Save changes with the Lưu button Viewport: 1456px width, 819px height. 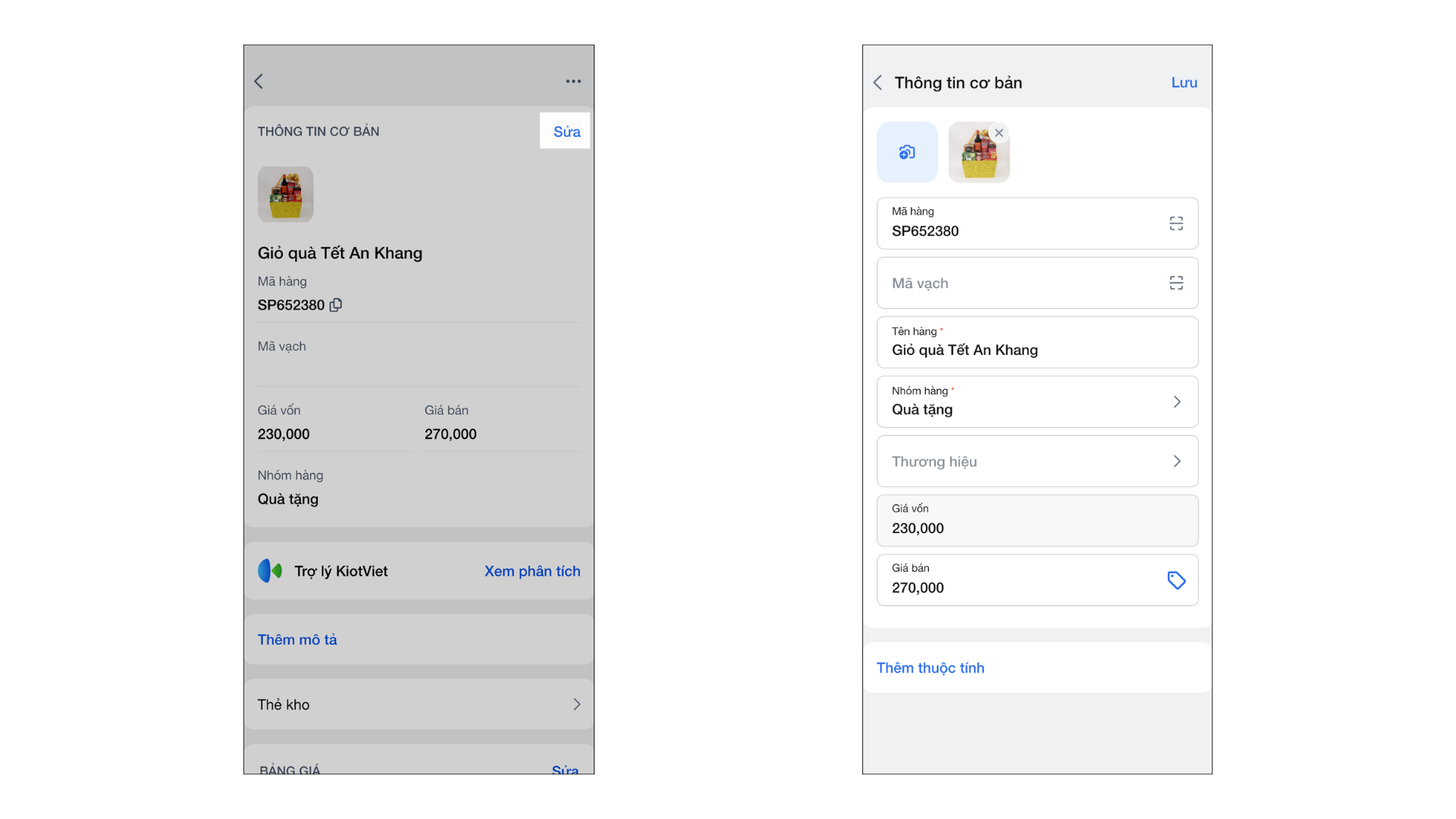[1184, 83]
